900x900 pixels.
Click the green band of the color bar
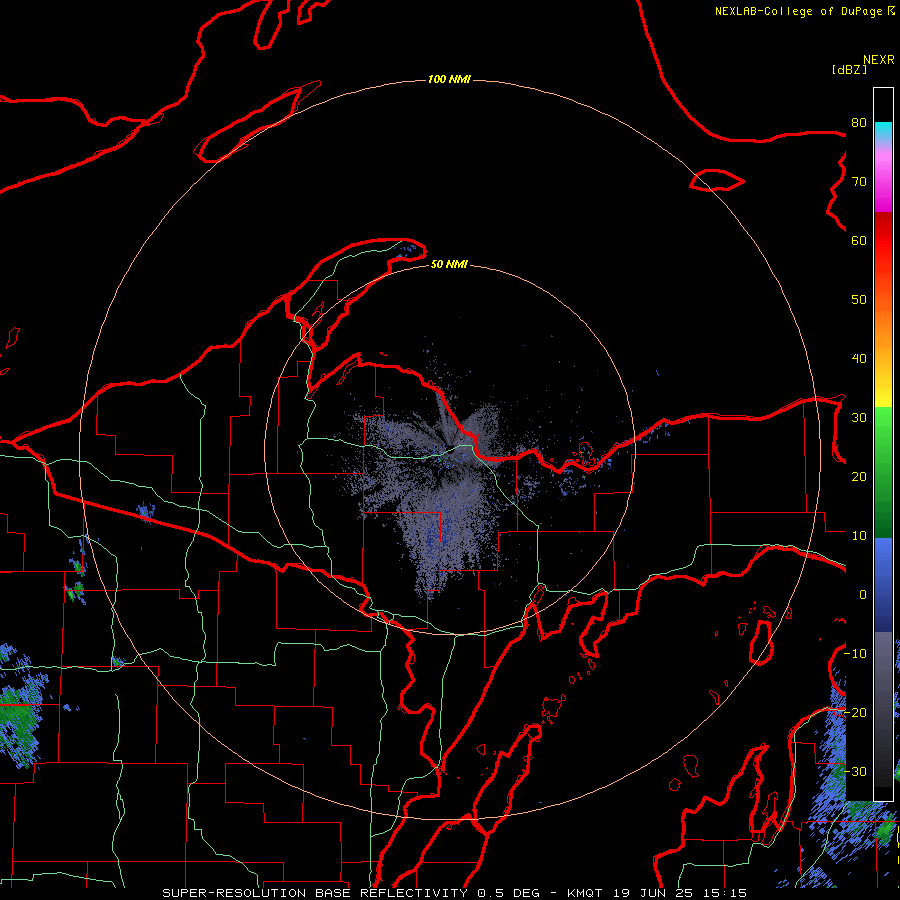883,472
